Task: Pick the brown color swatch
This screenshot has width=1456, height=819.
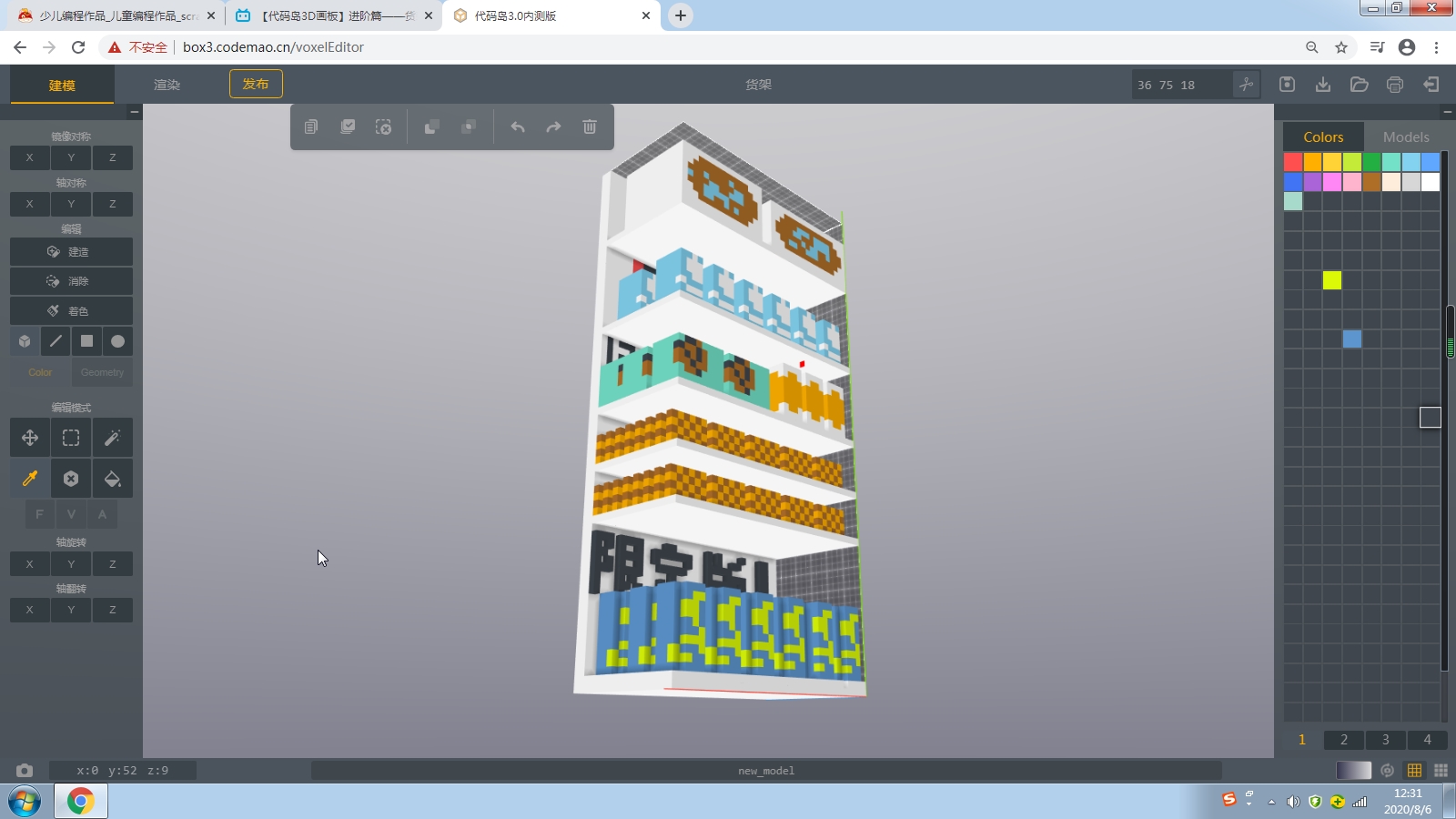Action: point(1371,182)
